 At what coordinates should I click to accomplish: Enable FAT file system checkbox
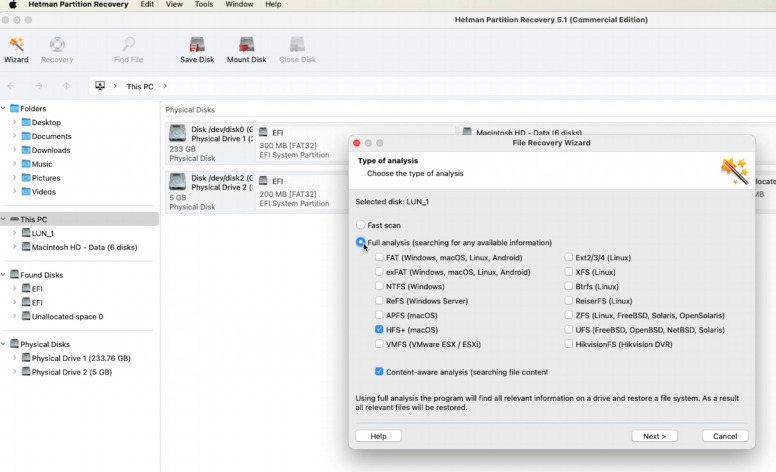click(379, 257)
